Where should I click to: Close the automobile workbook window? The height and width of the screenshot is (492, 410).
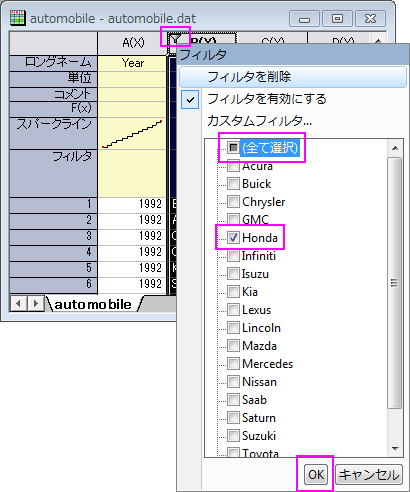370,19
